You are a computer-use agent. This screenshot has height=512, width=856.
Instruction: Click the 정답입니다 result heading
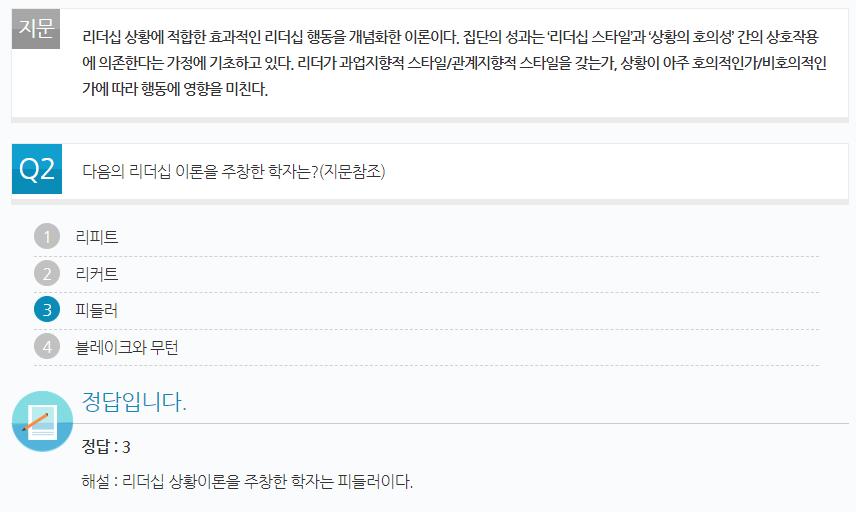134,402
